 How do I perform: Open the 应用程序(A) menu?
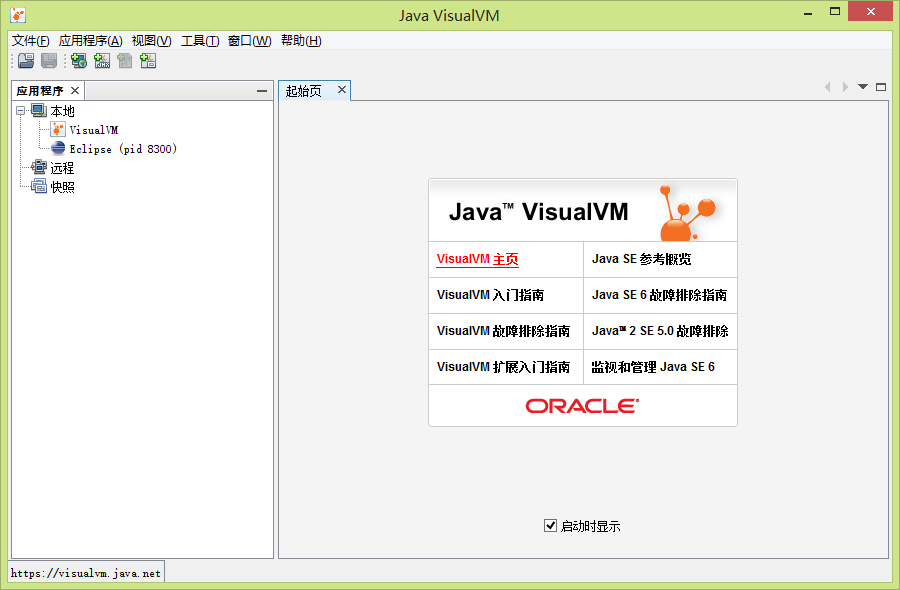pos(90,41)
